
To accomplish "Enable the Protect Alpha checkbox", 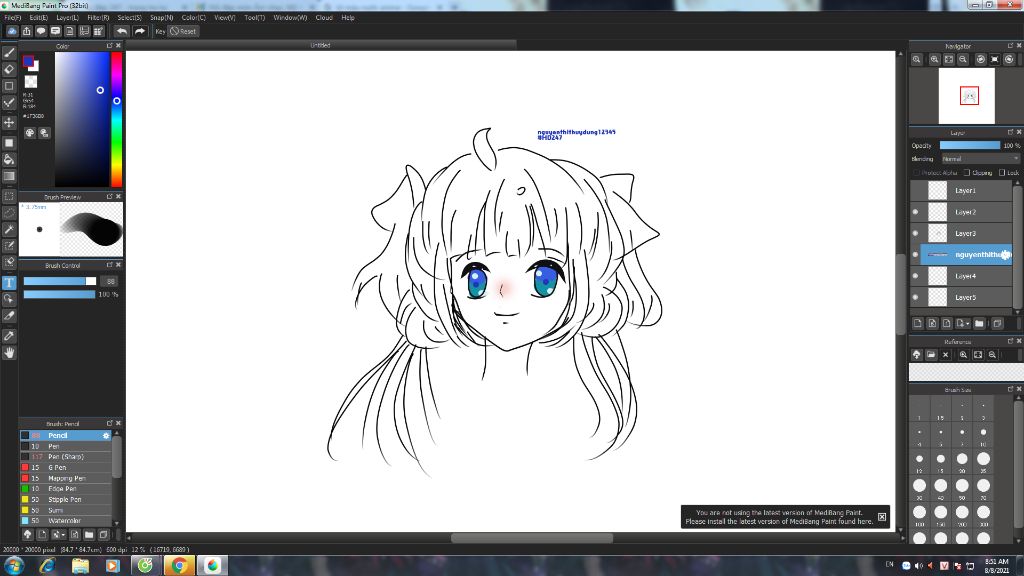I will coord(916,172).
